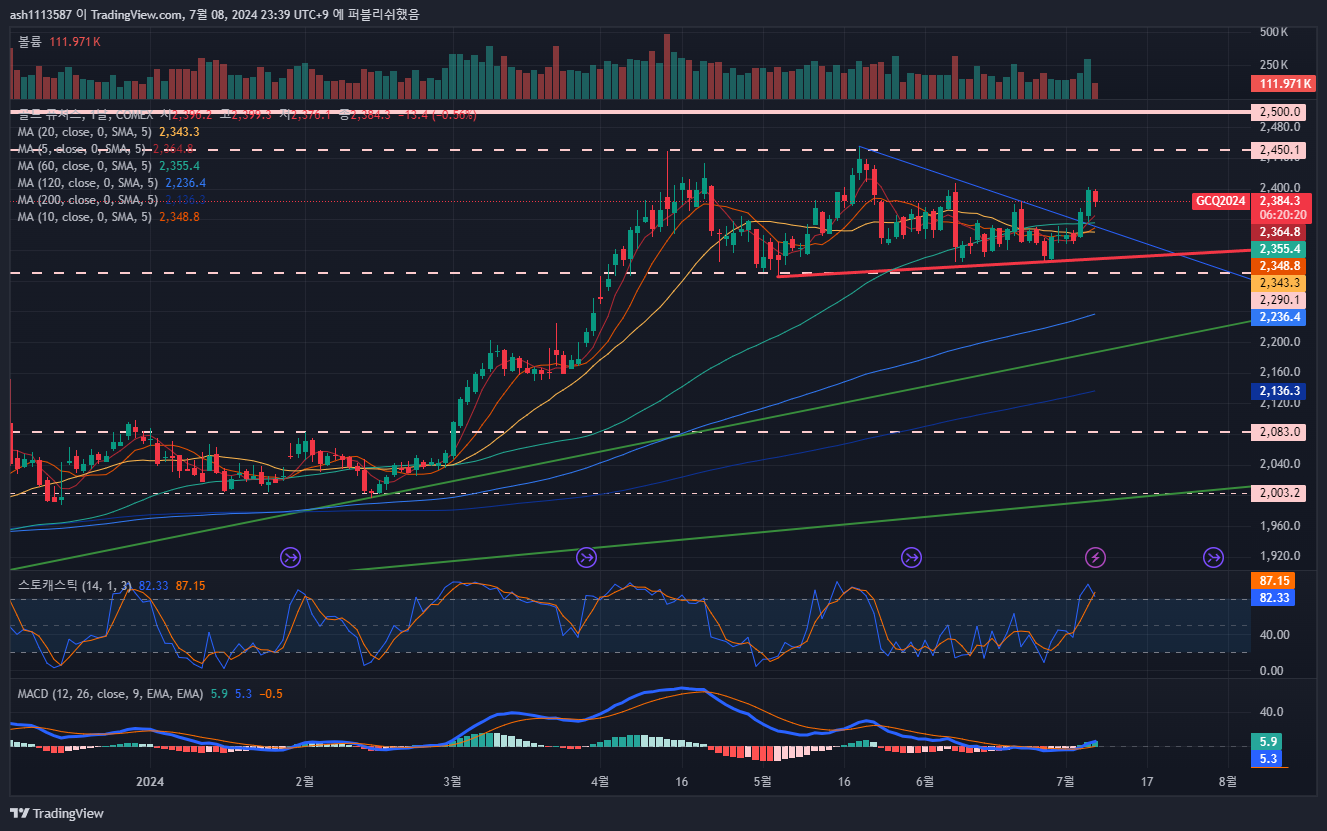Click the 2024 label on time axis
This screenshot has height=831, width=1327.
(x=149, y=781)
